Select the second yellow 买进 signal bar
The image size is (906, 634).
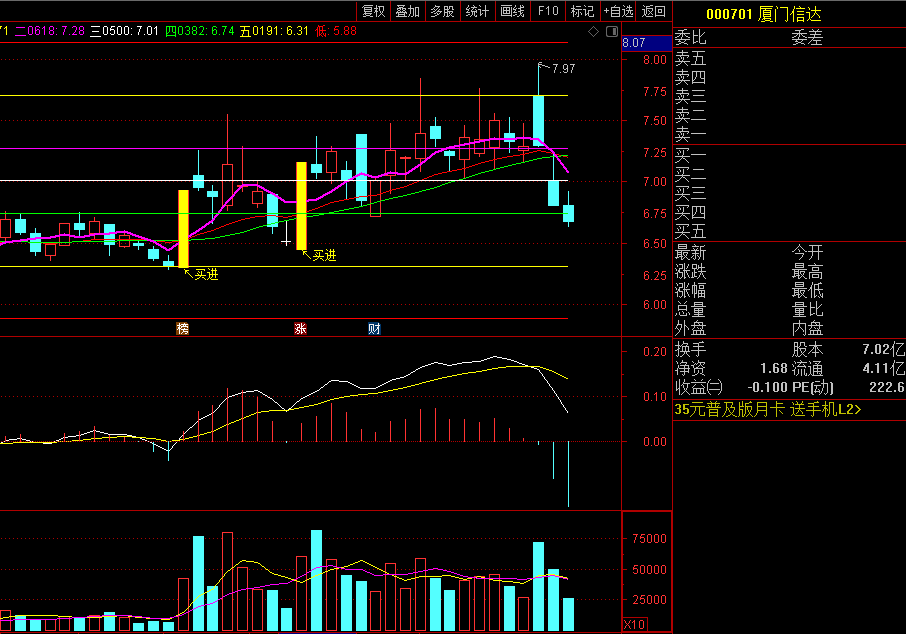coord(302,206)
